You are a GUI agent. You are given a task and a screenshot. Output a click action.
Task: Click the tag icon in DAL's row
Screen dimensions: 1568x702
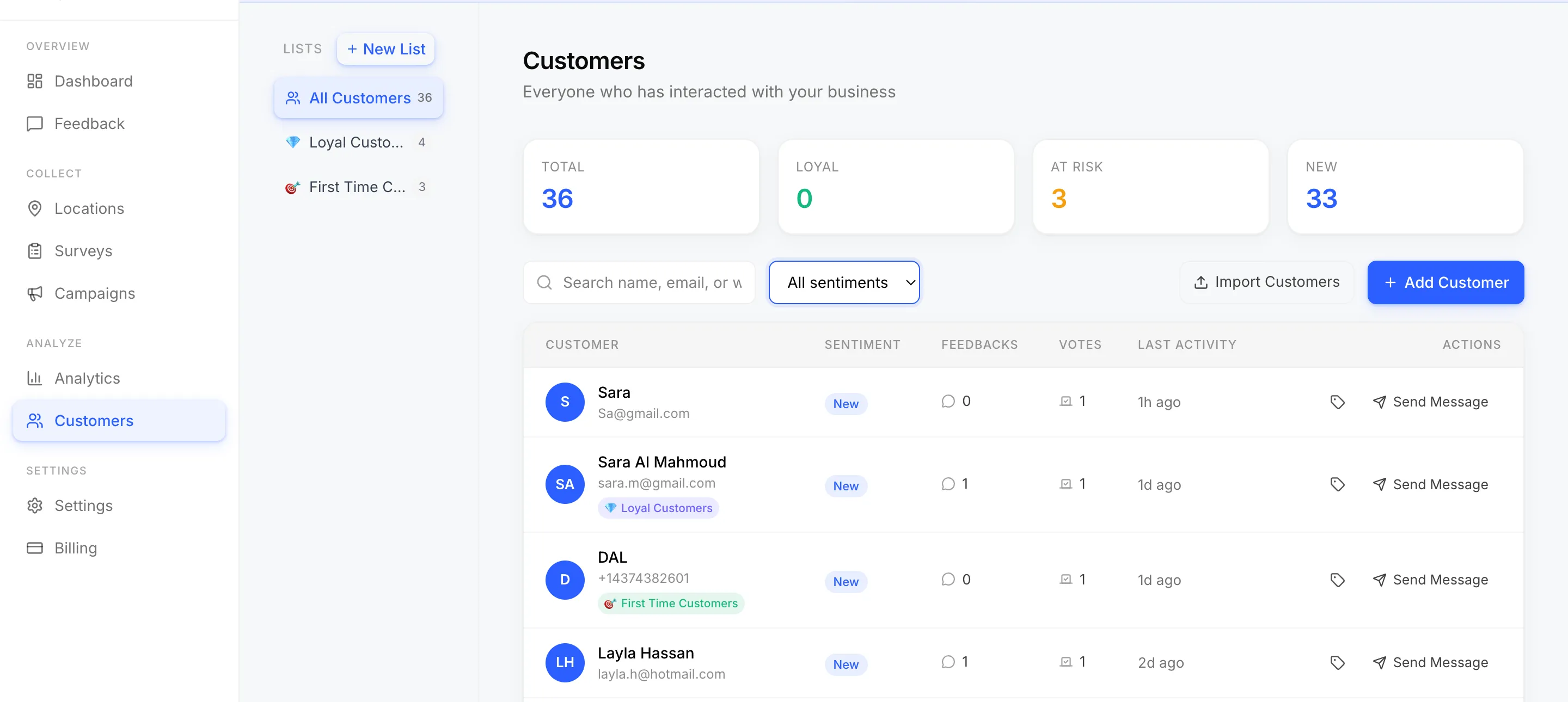1337,580
